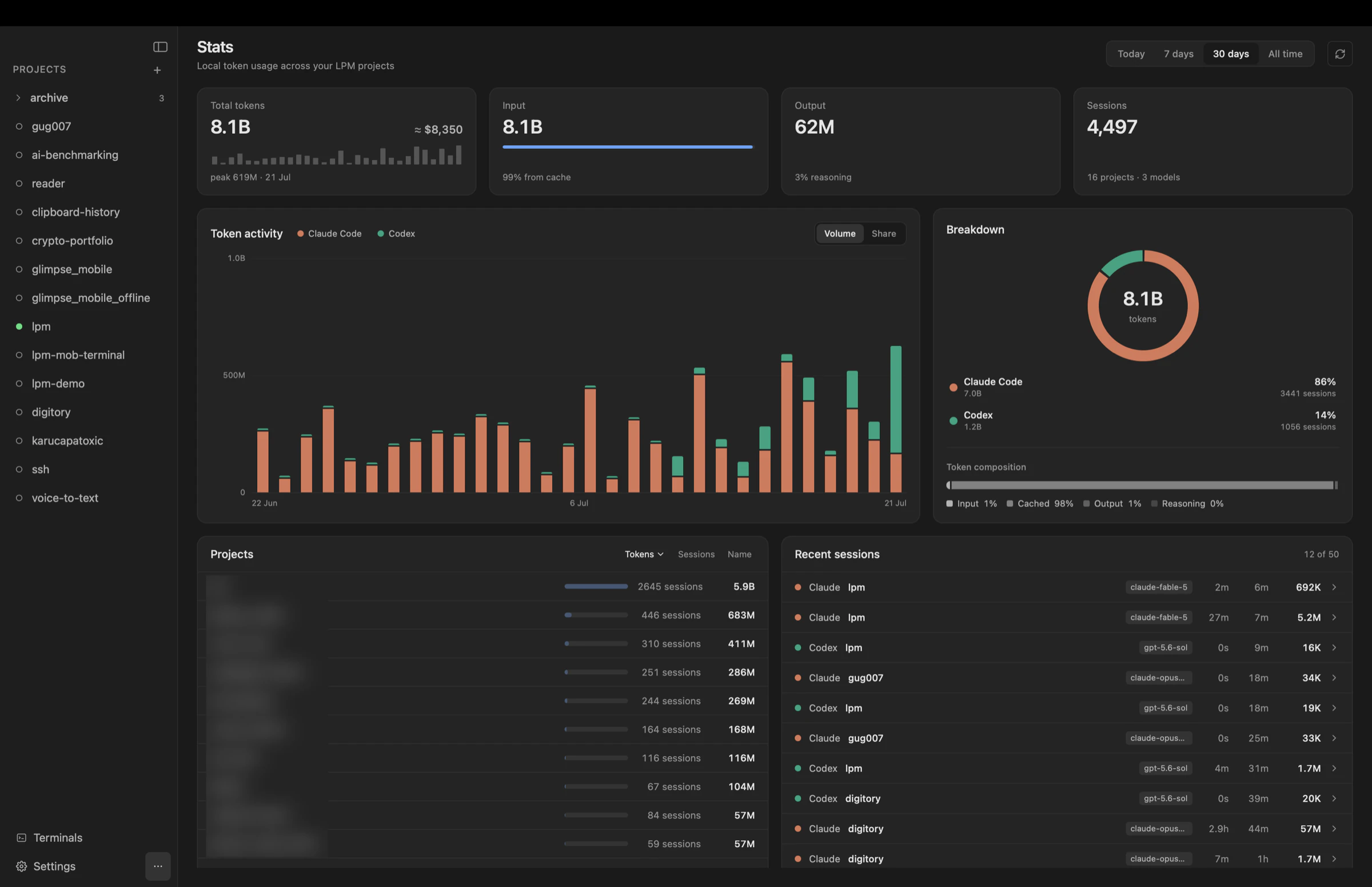This screenshot has width=1372, height=887.
Task: Click the status dot beside ssh
Action: pyautogui.click(x=19, y=470)
